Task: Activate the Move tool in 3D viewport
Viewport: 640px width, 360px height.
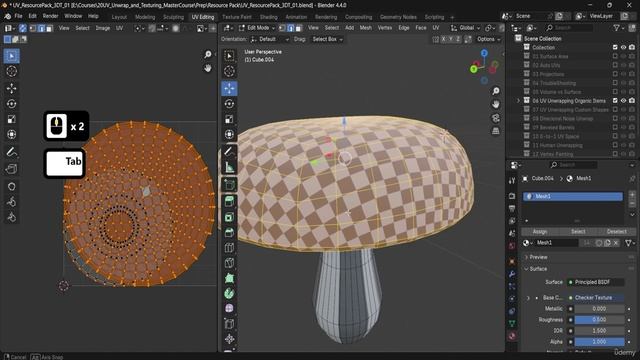Action: 229,88
